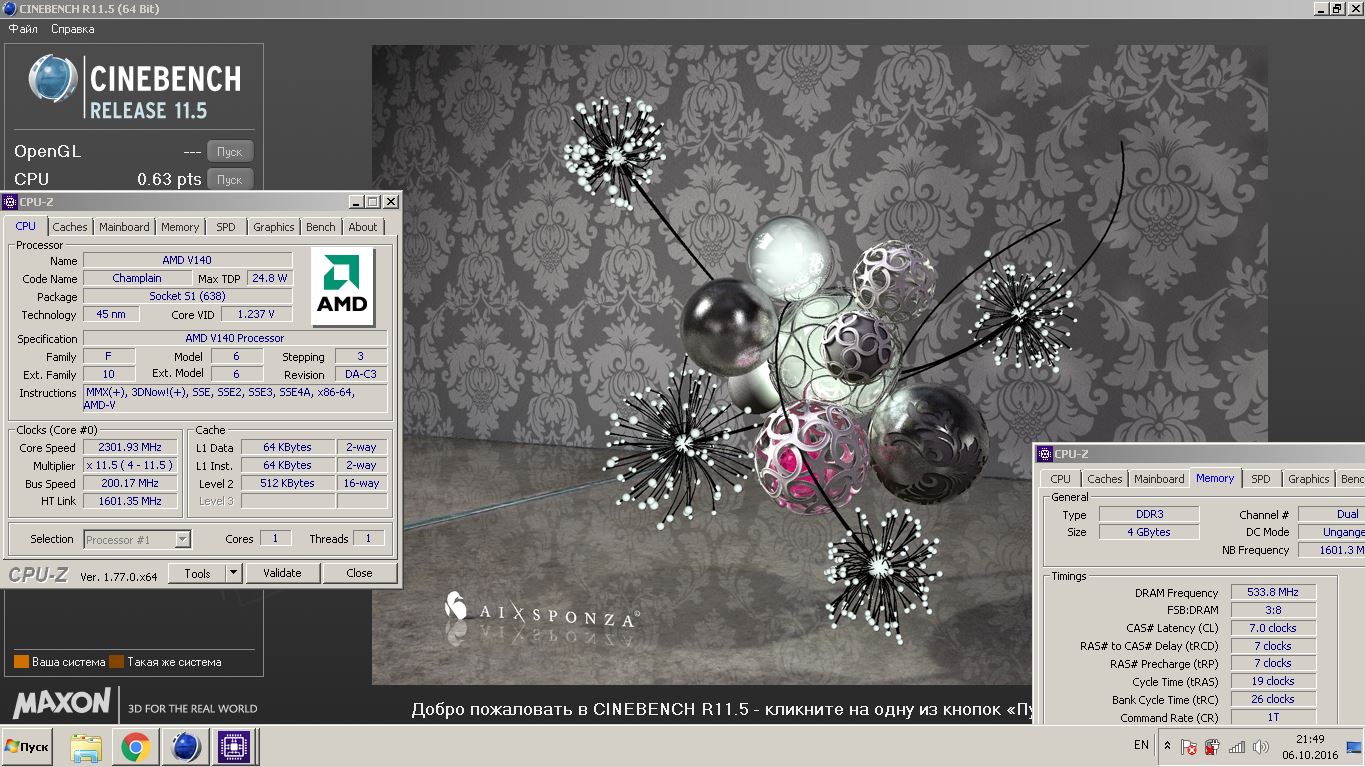Click the 24.8 W Max TDP value
The height and width of the screenshot is (767, 1365).
pos(269,278)
